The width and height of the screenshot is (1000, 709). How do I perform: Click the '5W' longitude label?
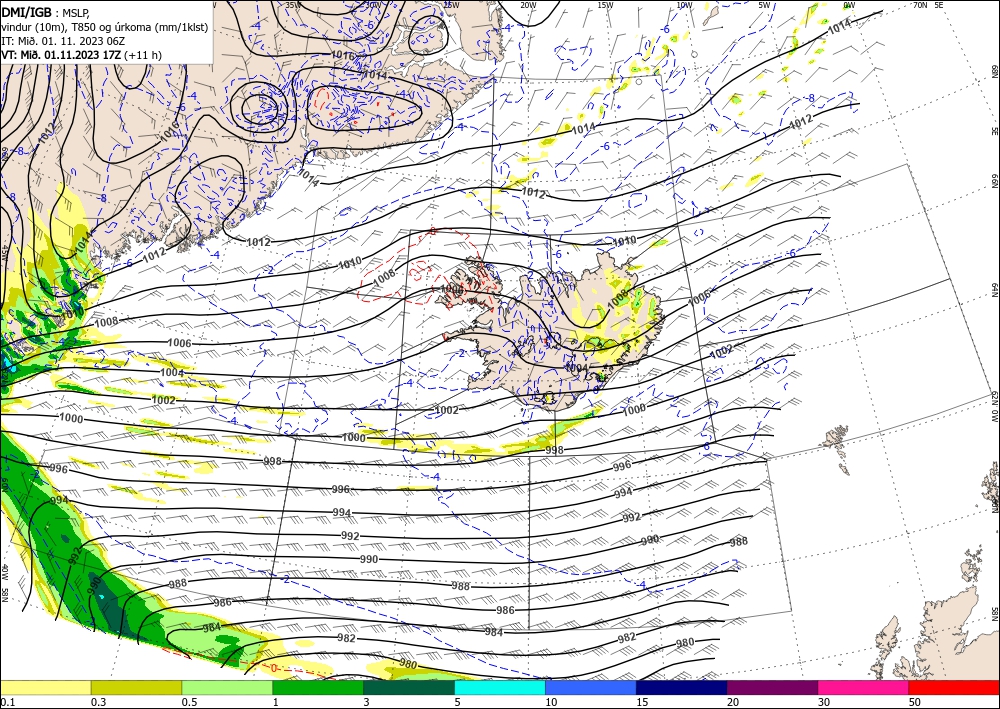tap(764, 5)
